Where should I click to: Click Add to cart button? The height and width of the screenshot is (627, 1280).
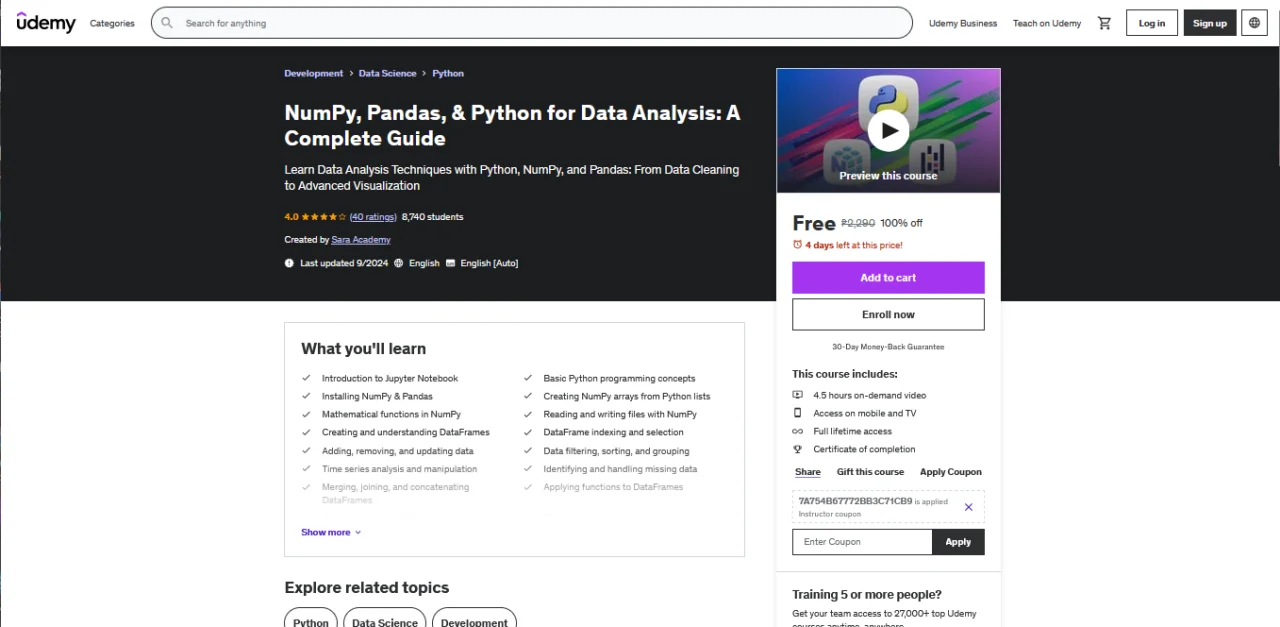point(888,278)
